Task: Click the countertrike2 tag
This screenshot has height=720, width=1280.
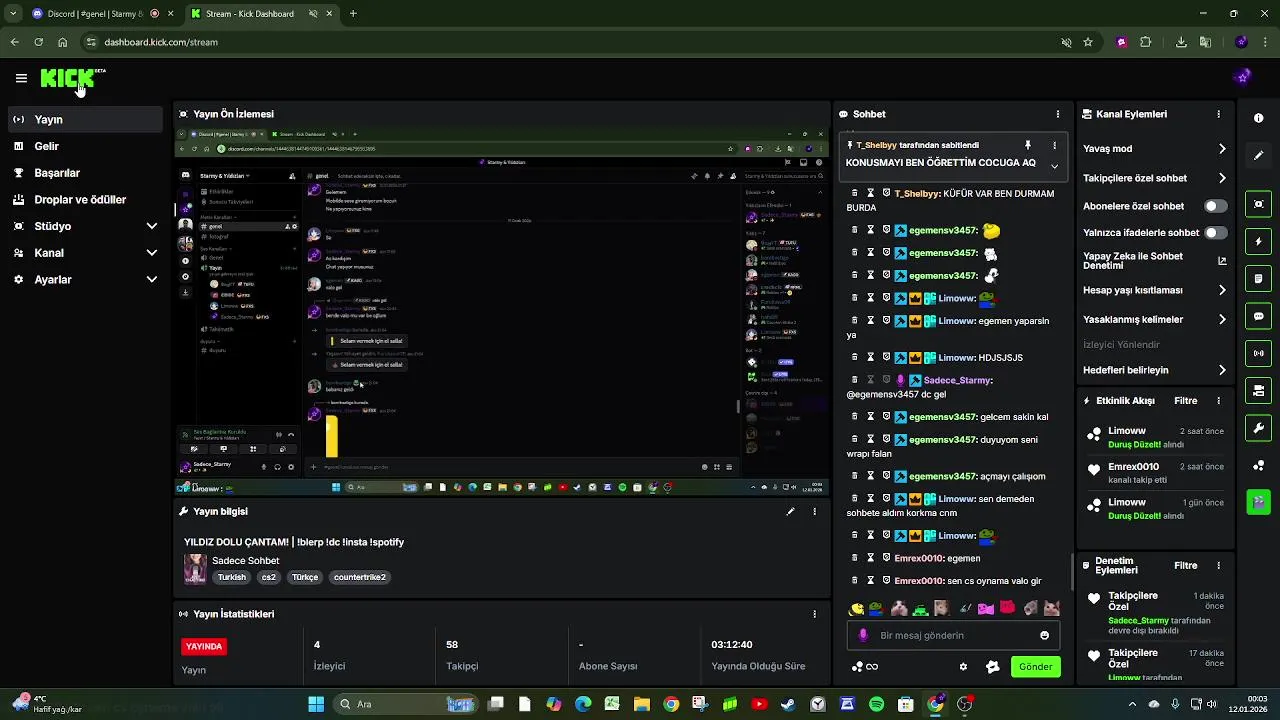Action: point(359,577)
